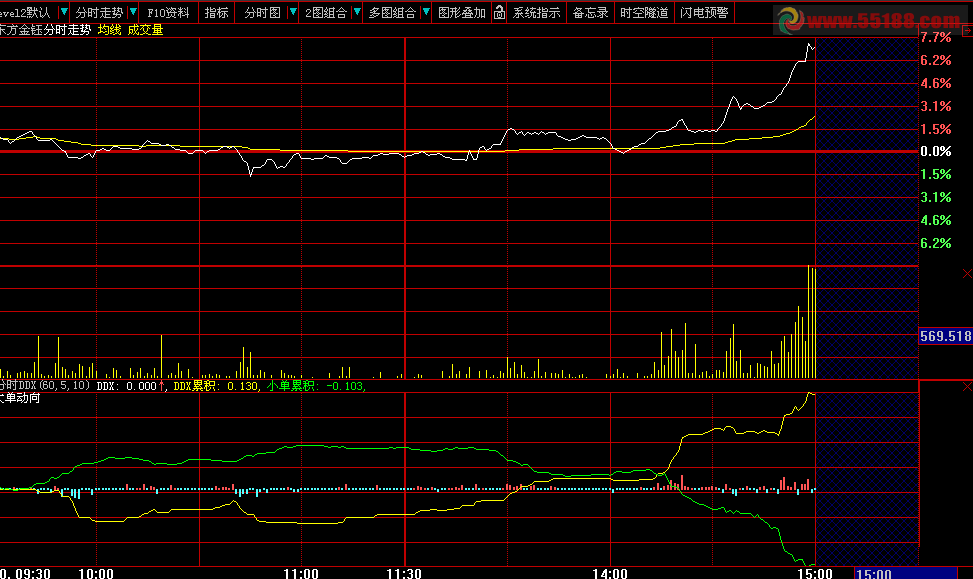Click the 11:30 time axis label
Viewport: 973px width, 579px height.
point(404,573)
